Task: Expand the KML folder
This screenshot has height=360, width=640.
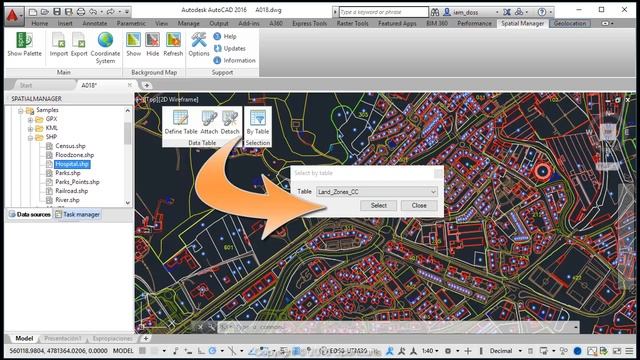Action: click(30, 129)
